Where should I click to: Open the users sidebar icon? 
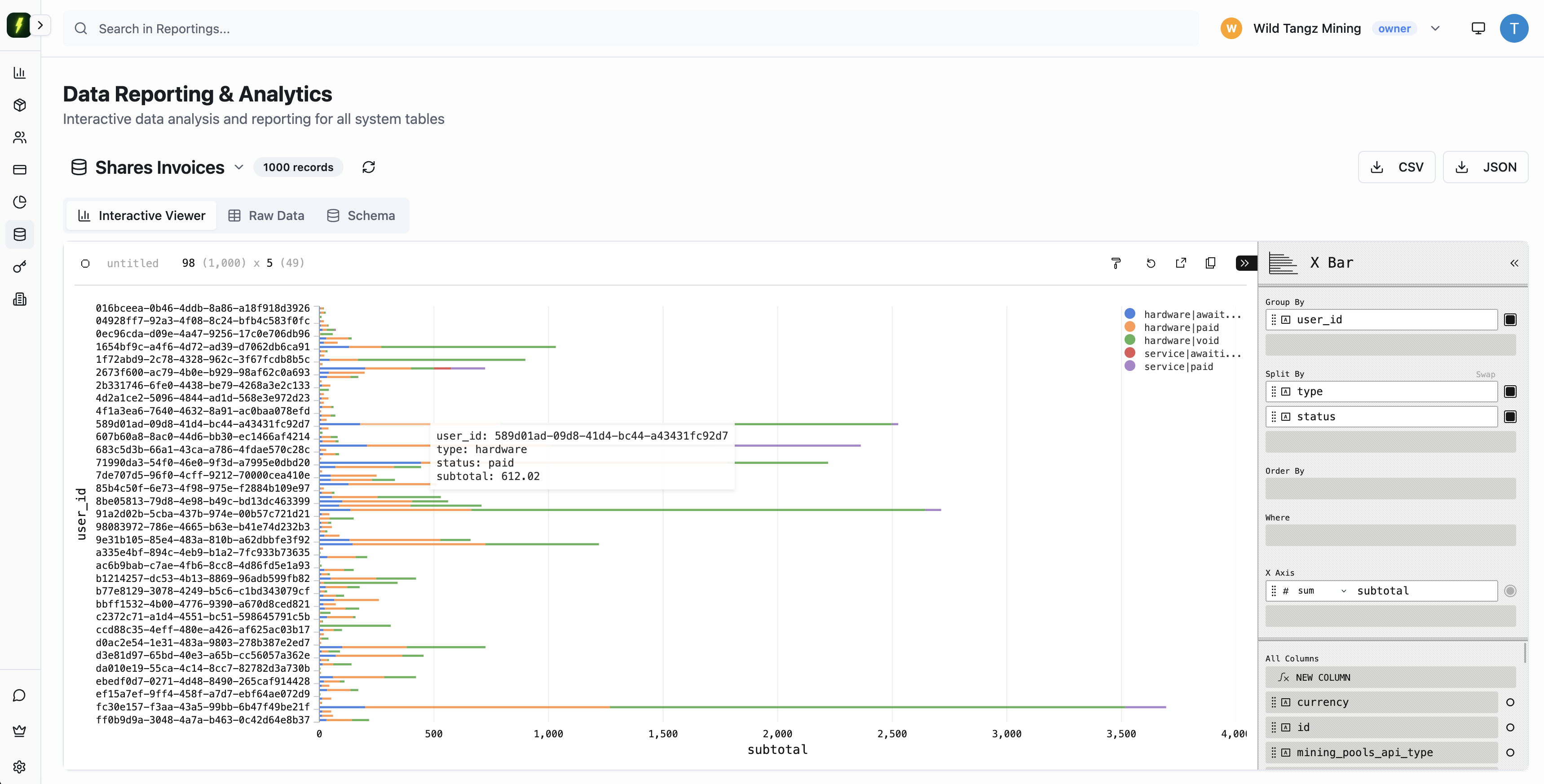[20, 137]
